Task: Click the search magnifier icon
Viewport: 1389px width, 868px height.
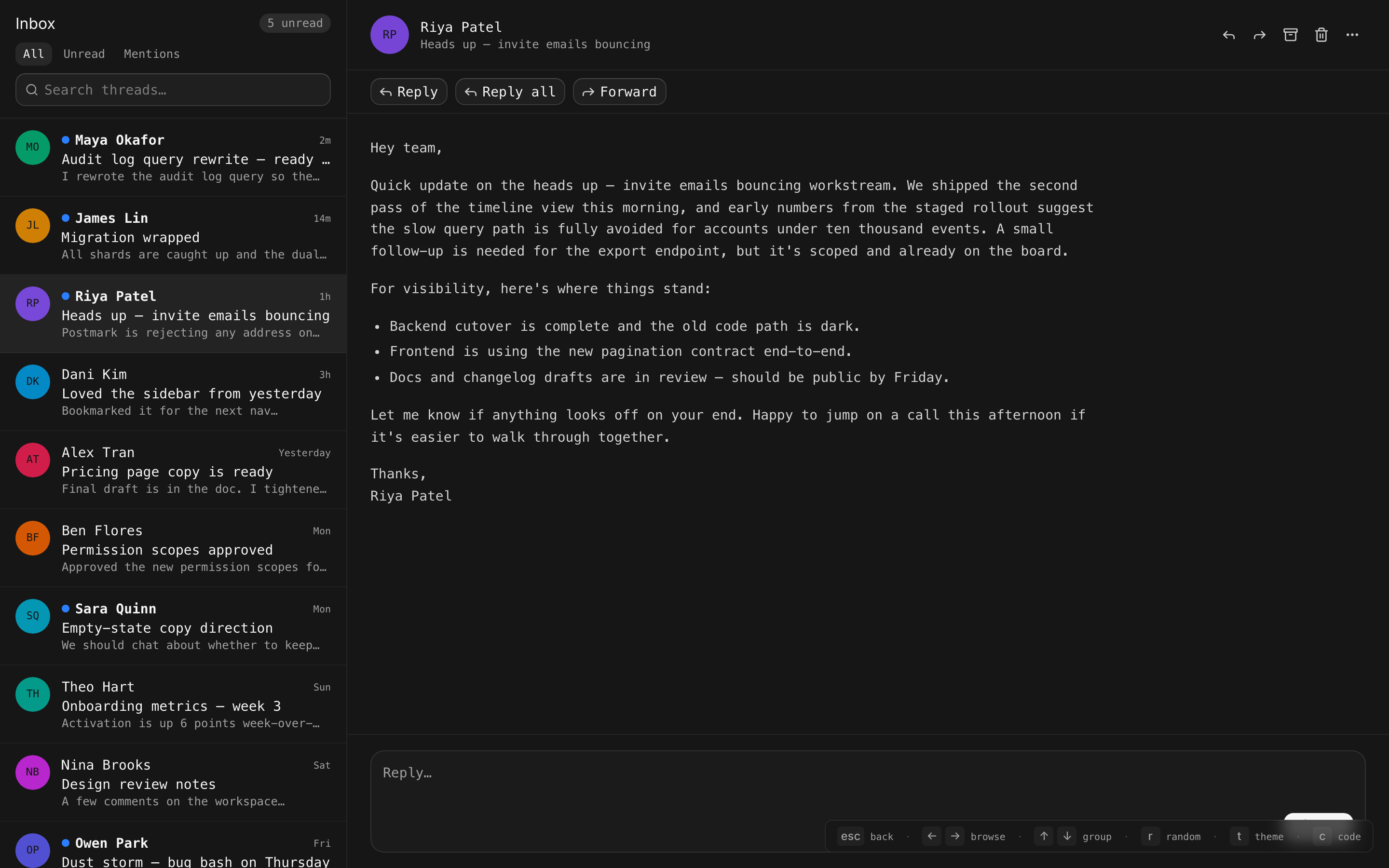Action: pyautogui.click(x=32, y=90)
